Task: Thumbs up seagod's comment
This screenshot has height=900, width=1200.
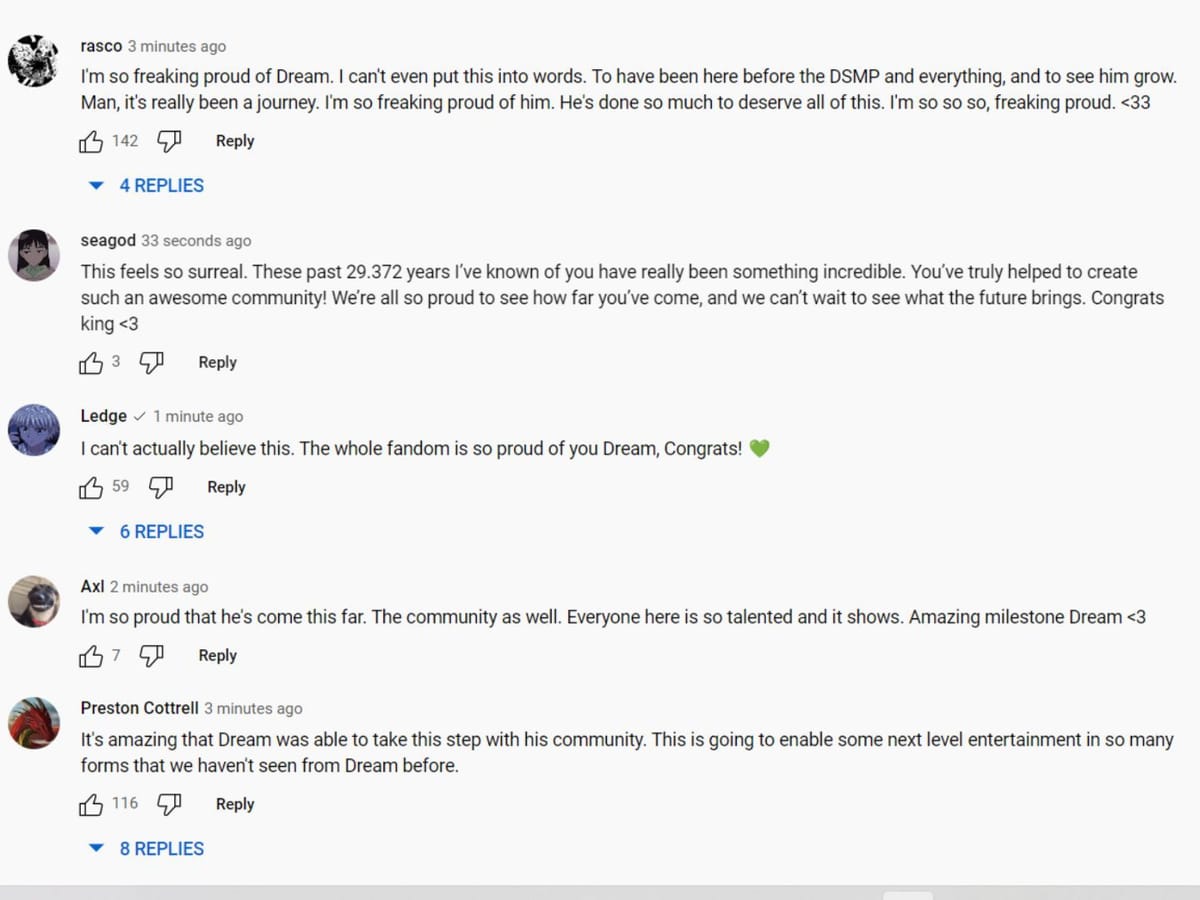Action: click(x=91, y=363)
